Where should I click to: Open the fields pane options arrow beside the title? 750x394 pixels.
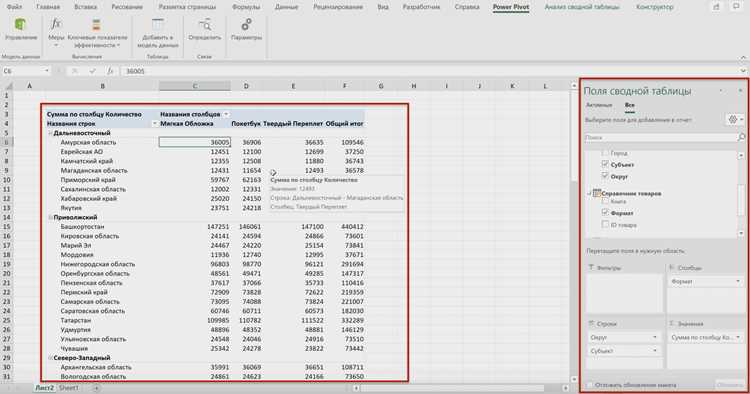coord(721,90)
